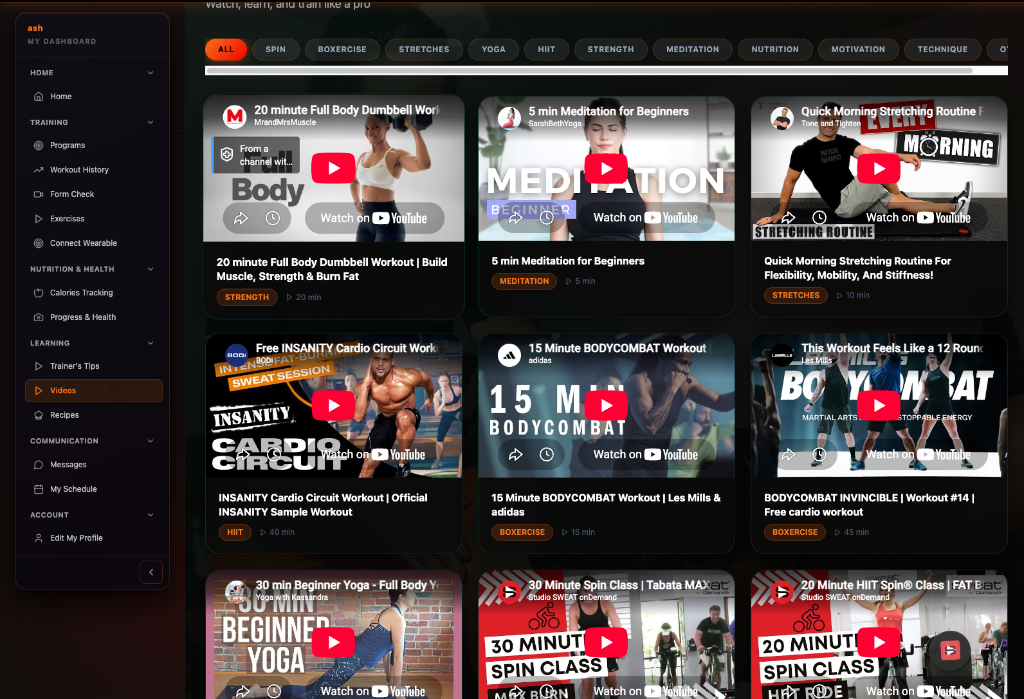
Task: Open Connect Wearable
Action: tap(93, 243)
